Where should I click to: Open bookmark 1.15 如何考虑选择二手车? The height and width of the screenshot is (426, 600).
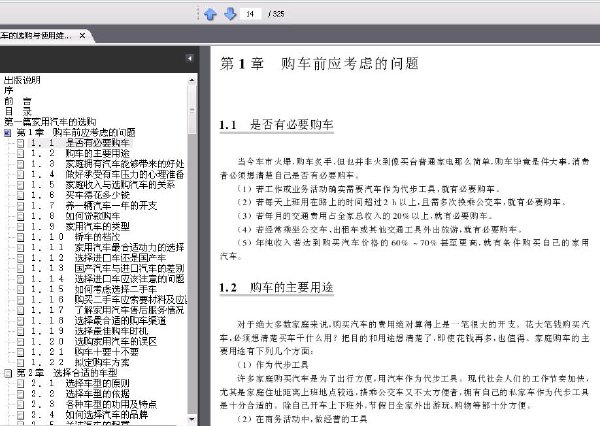(x=94, y=289)
